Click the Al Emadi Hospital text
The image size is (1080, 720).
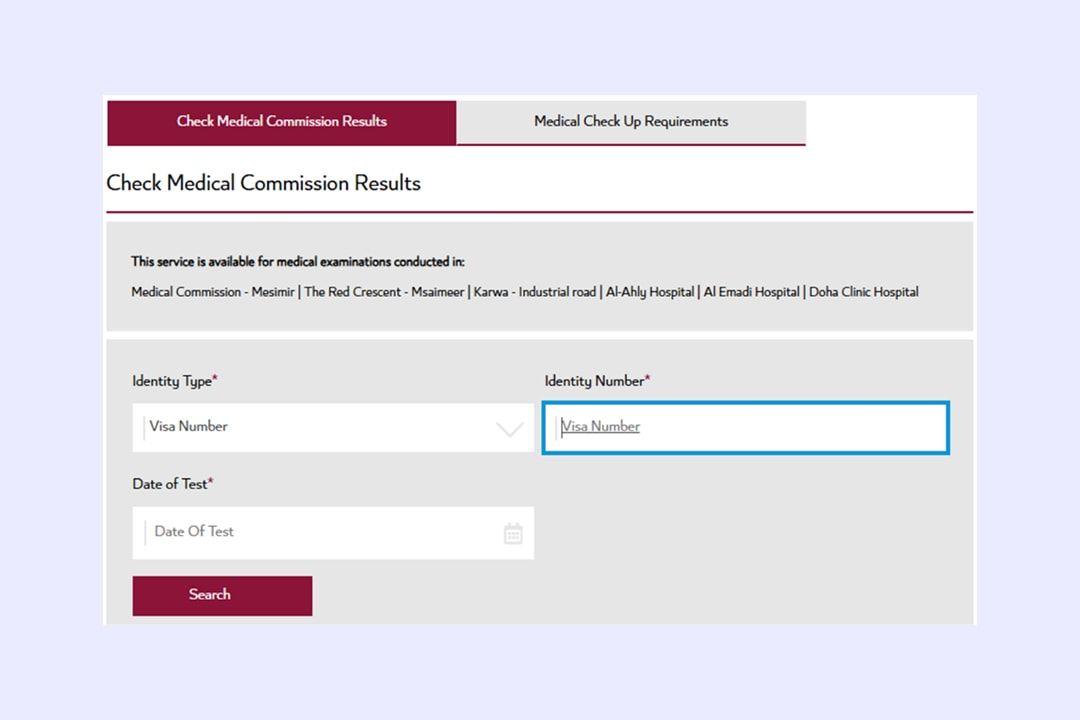(x=752, y=292)
